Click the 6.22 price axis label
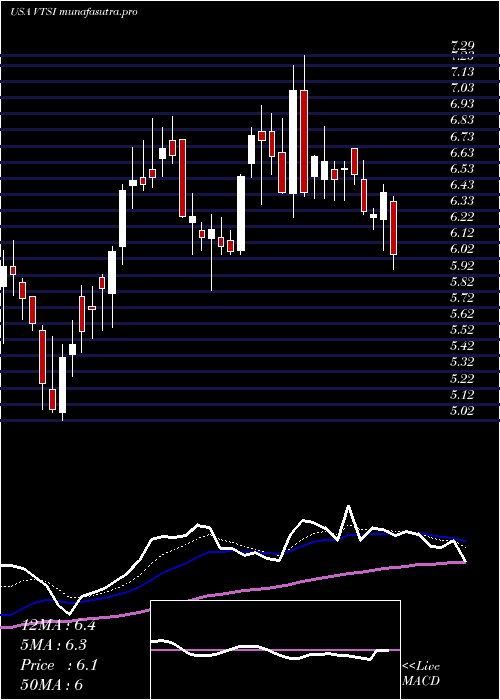This screenshot has width=500, height=700. point(462,217)
